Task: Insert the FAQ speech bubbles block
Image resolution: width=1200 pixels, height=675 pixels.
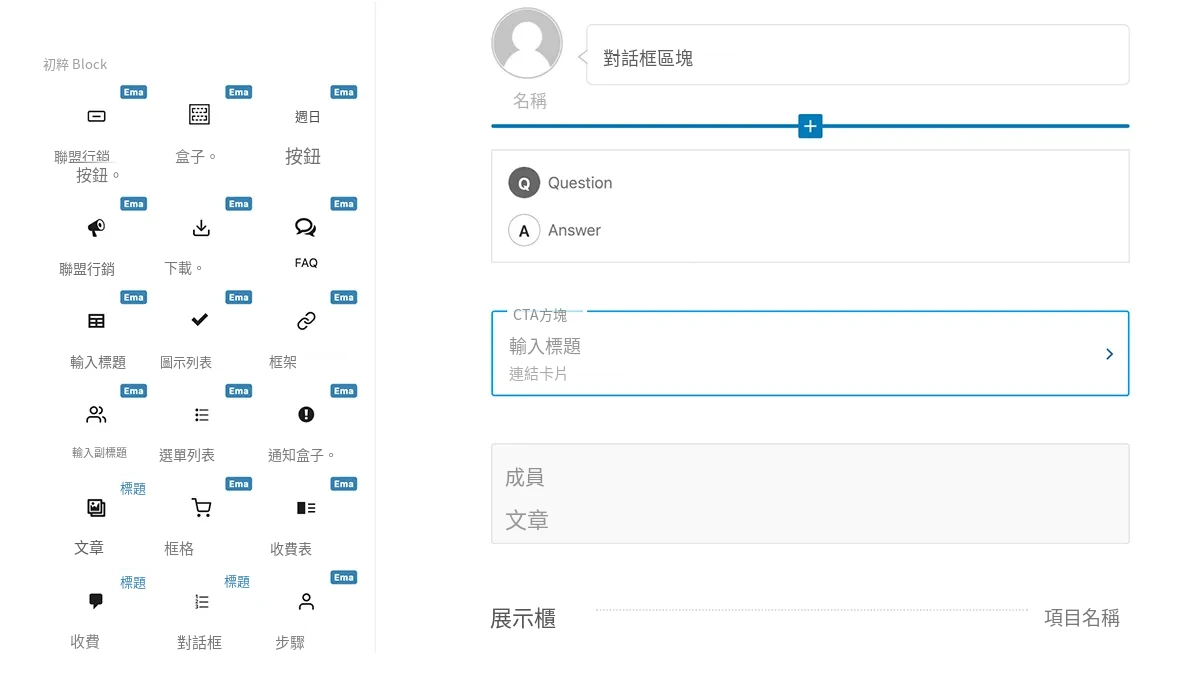Action: (306, 227)
